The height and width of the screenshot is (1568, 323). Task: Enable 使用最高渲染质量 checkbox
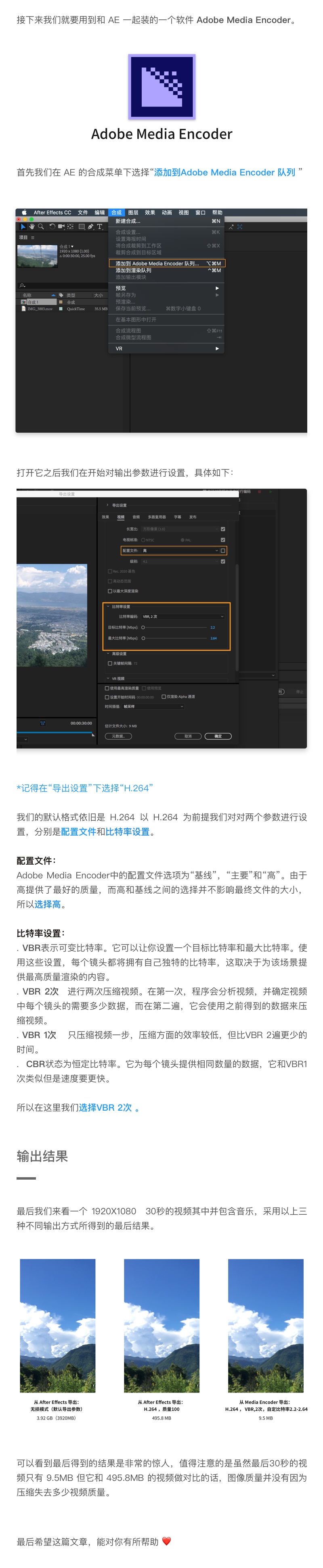click(x=107, y=688)
